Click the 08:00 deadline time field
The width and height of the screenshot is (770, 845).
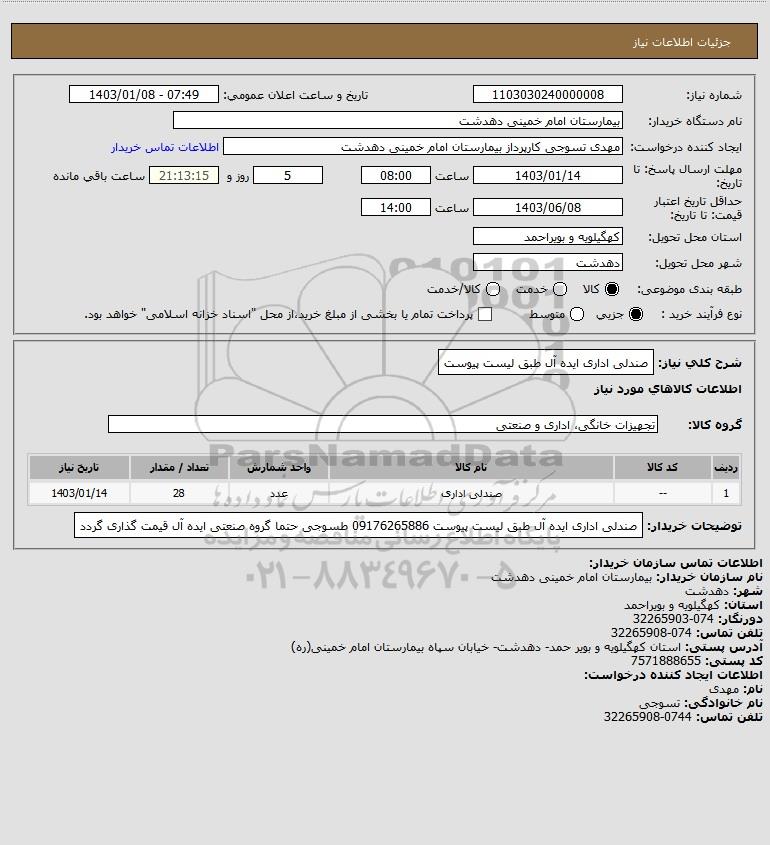tap(396, 175)
